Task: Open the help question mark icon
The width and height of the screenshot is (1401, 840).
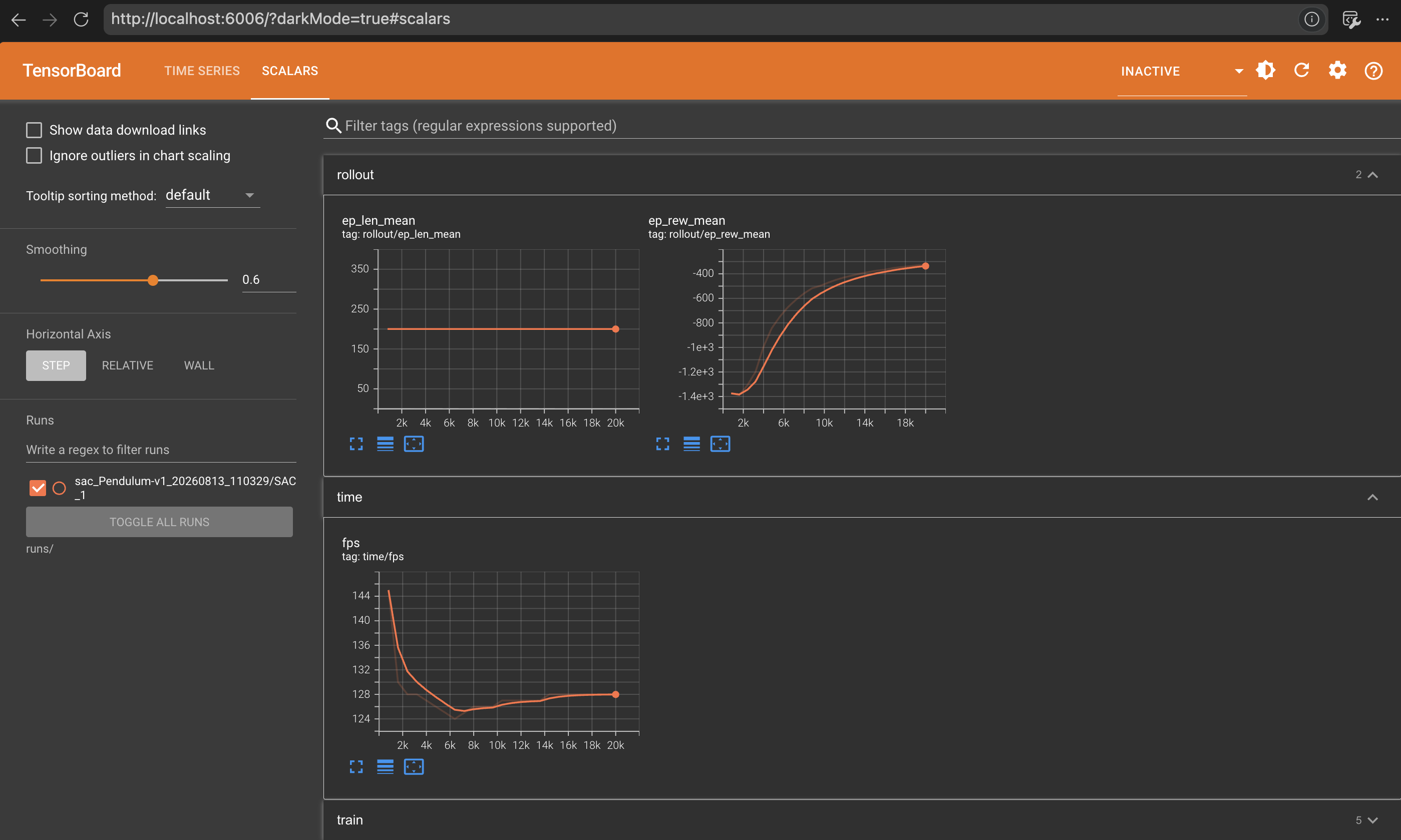Action: click(1373, 71)
